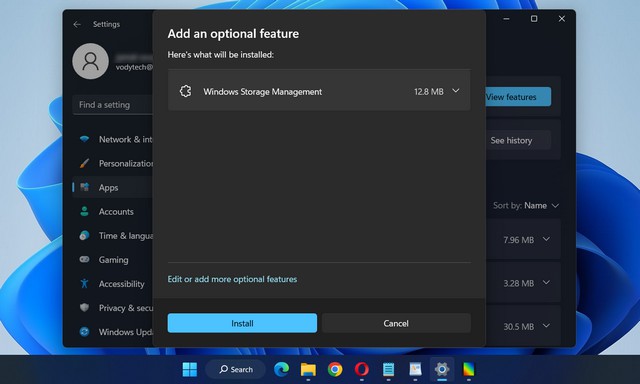Click the taskbar Search box
The width and height of the screenshot is (640, 384).
tap(236, 369)
